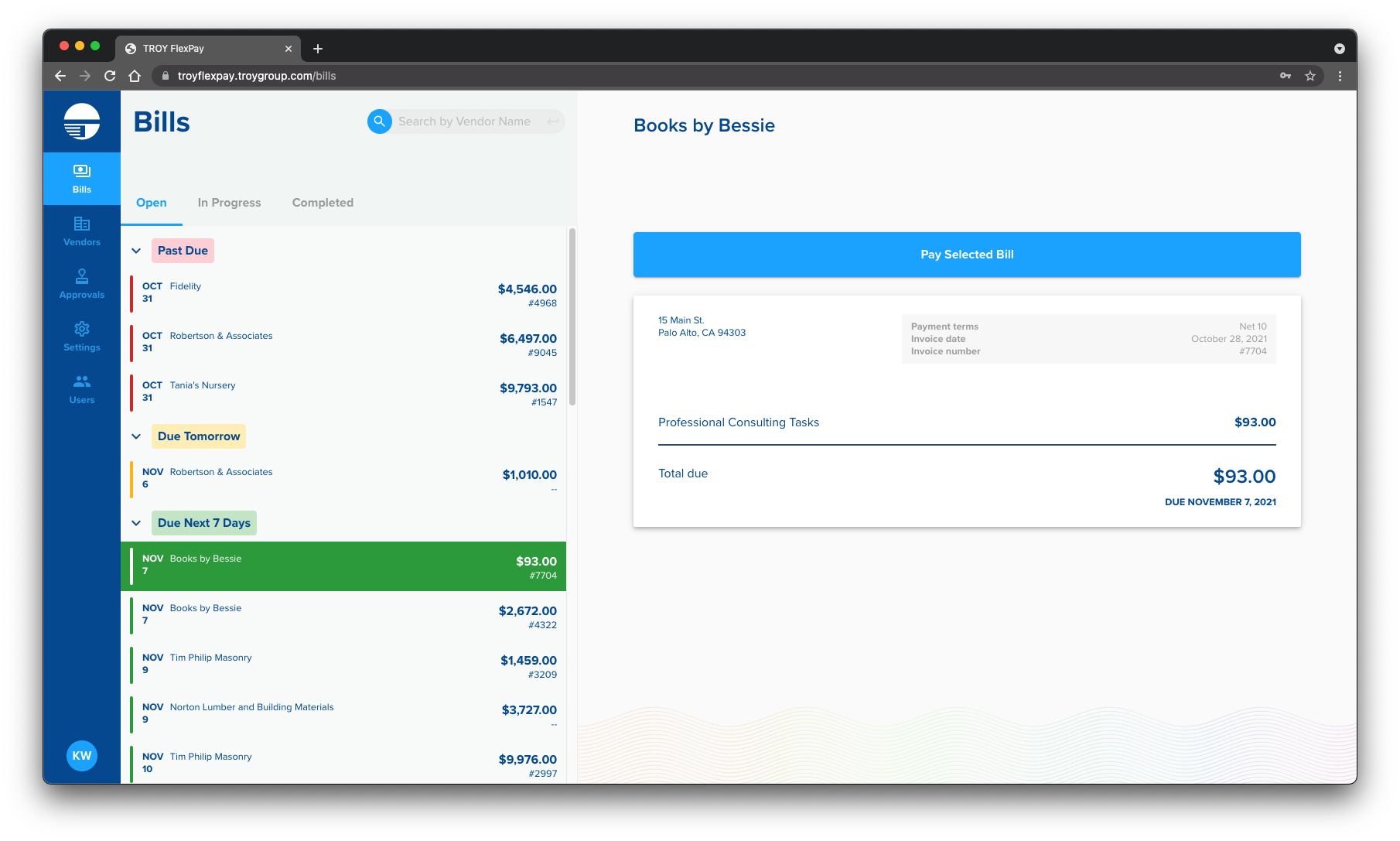Click the Total due $93.00 amount
1400x841 pixels.
1245,477
